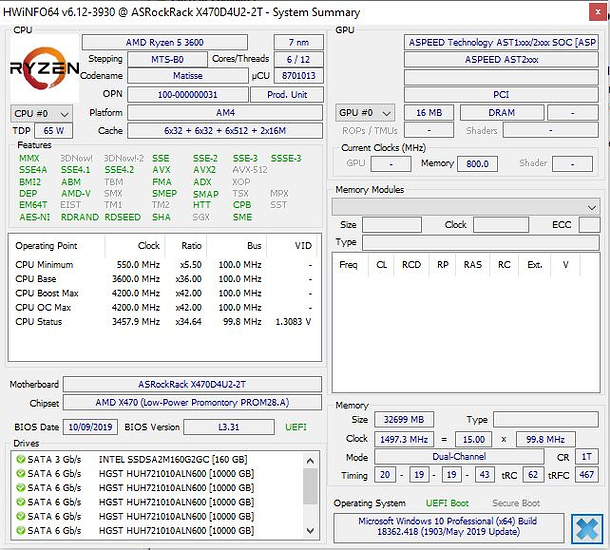Click the blue X close icon at bottom right
This screenshot has width=610, height=550.
pos(587,529)
